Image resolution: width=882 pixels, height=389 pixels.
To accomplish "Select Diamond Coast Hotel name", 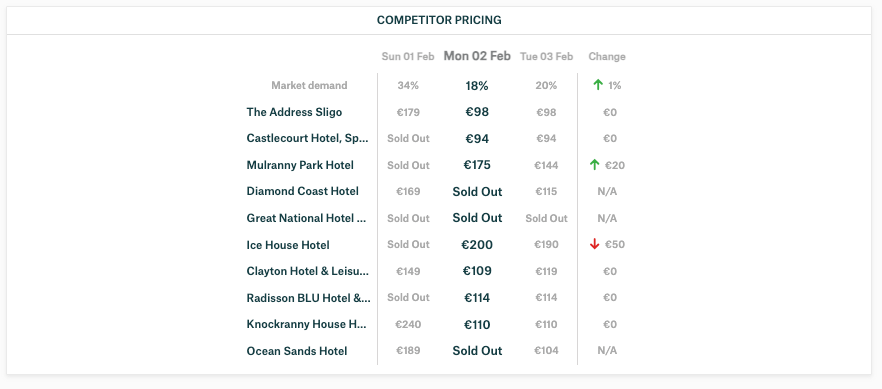I will click(x=303, y=191).
